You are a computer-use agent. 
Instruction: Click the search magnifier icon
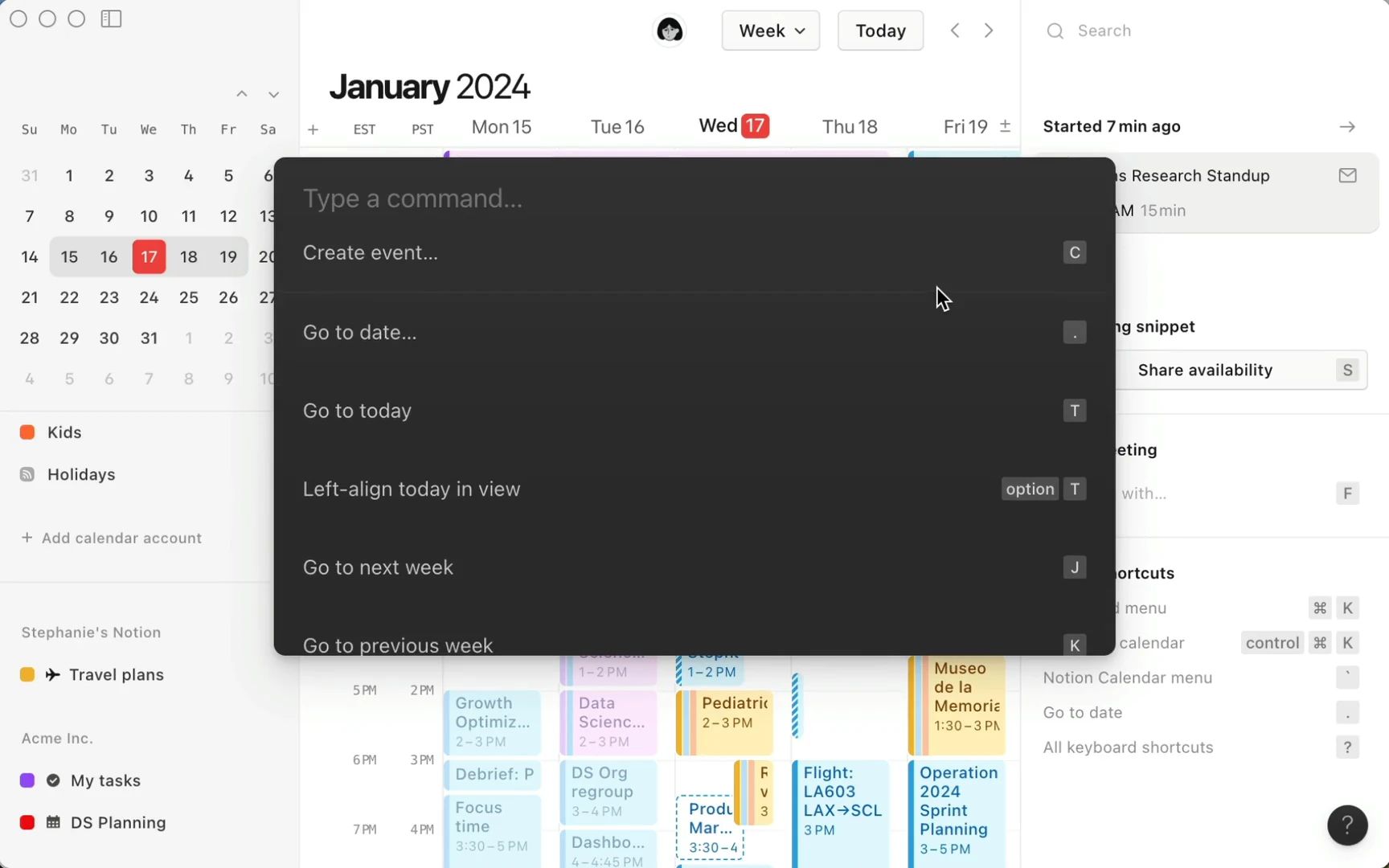pyautogui.click(x=1055, y=31)
